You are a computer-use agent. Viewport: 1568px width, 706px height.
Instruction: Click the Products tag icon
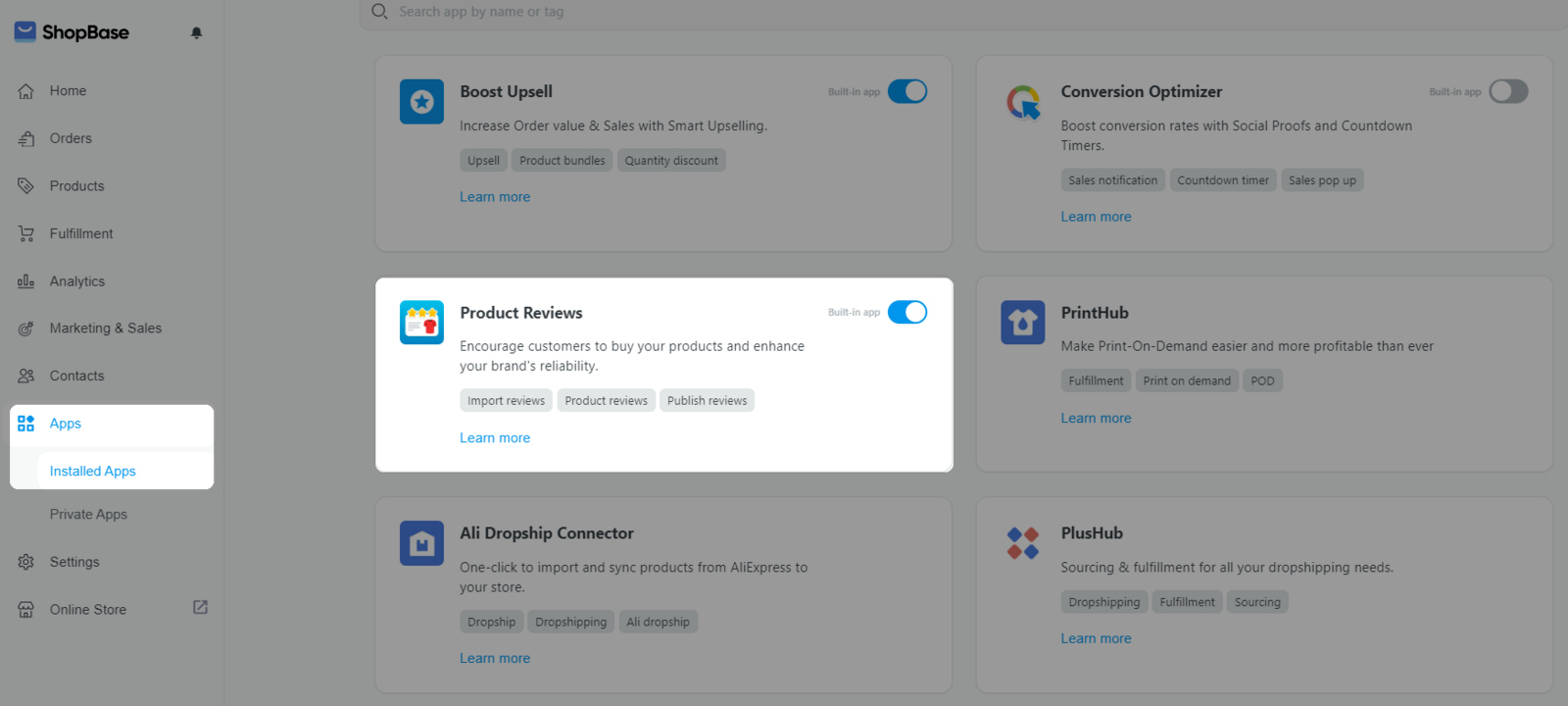pos(26,186)
